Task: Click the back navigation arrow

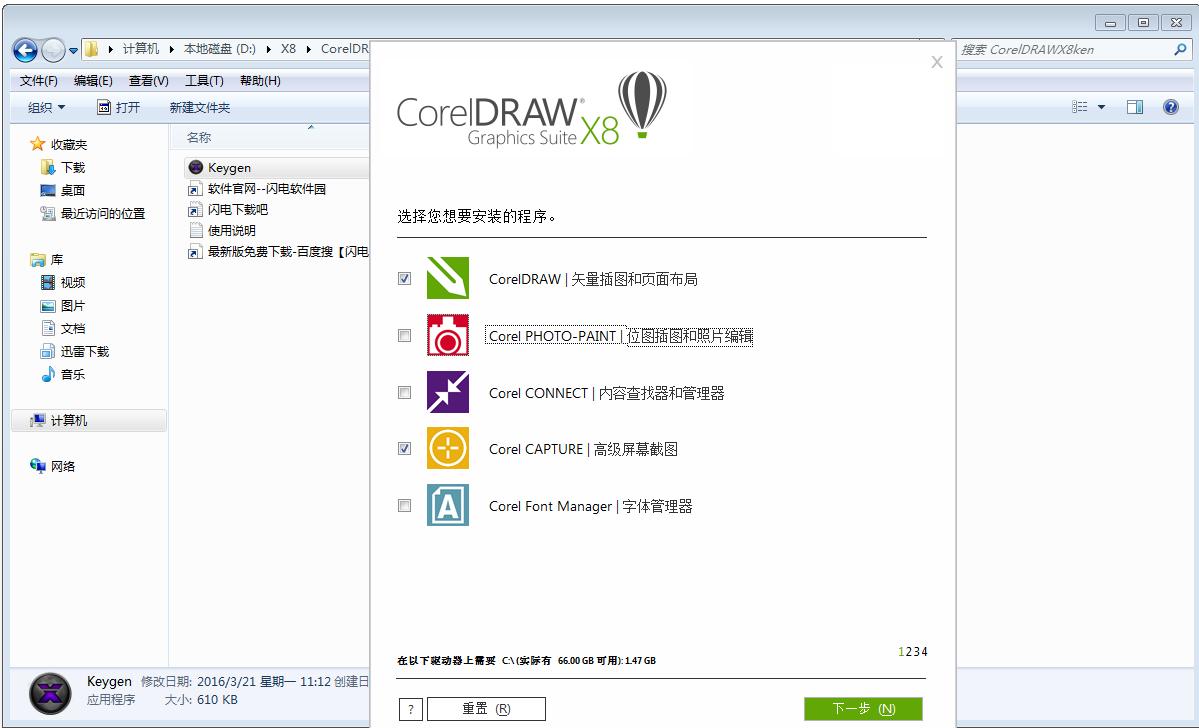Action: (23, 50)
